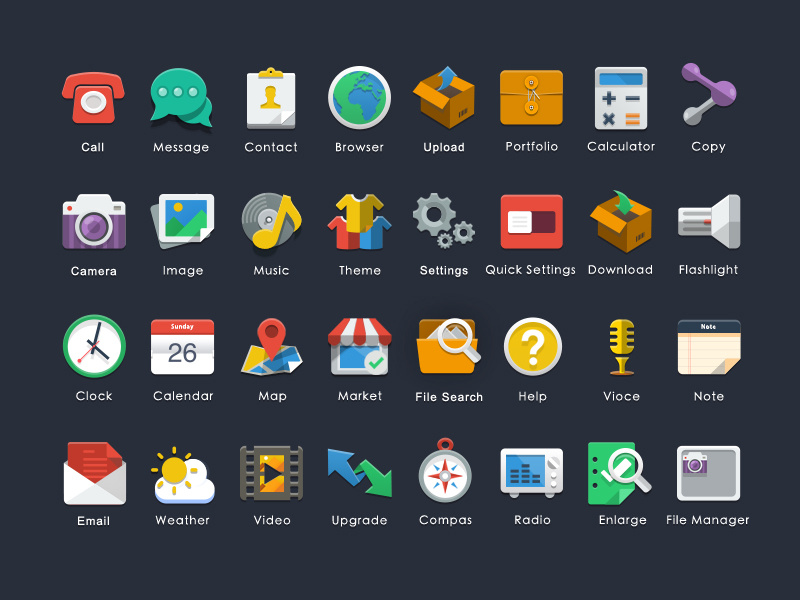Open the Call app icon

click(x=93, y=97)
